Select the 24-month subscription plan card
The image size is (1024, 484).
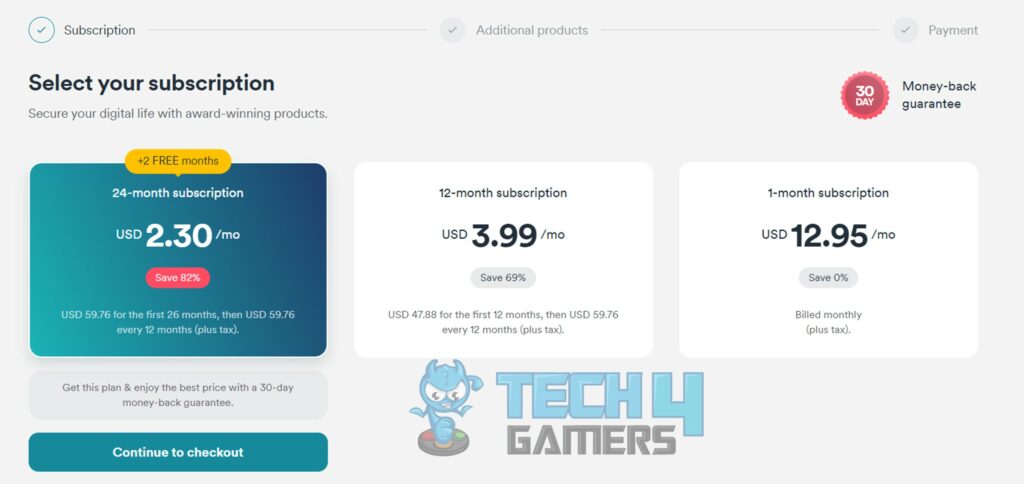pos(178,260)
